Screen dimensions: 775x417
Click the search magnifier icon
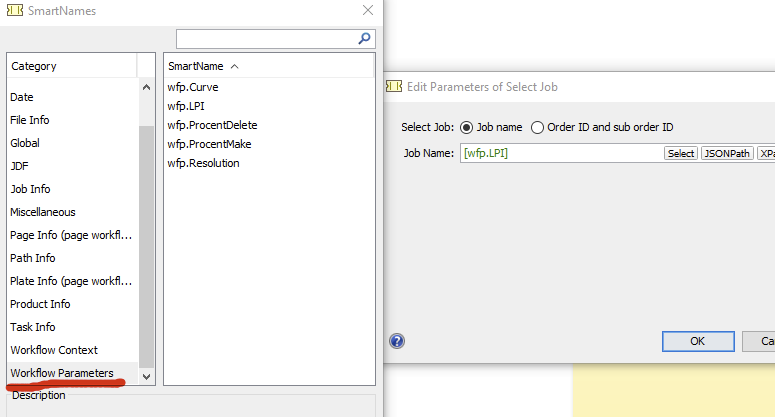[365, 39]
